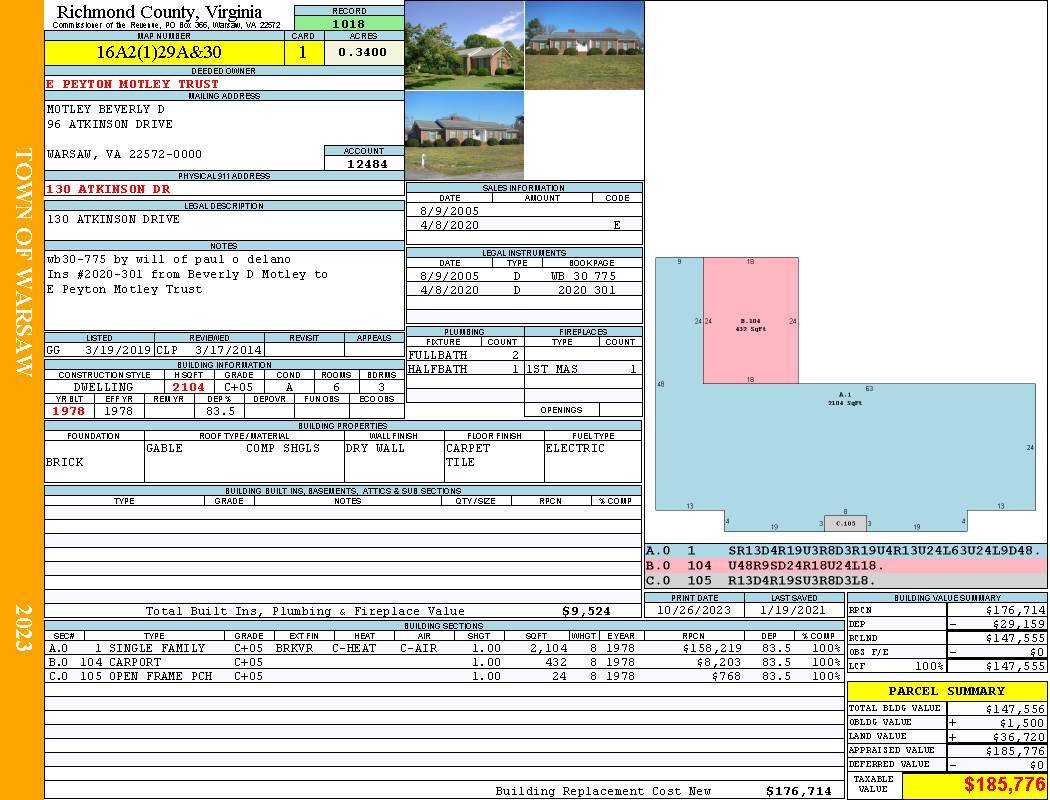Select account number 12484
This screenshot has height=800, width=1050.
point(367,163)
